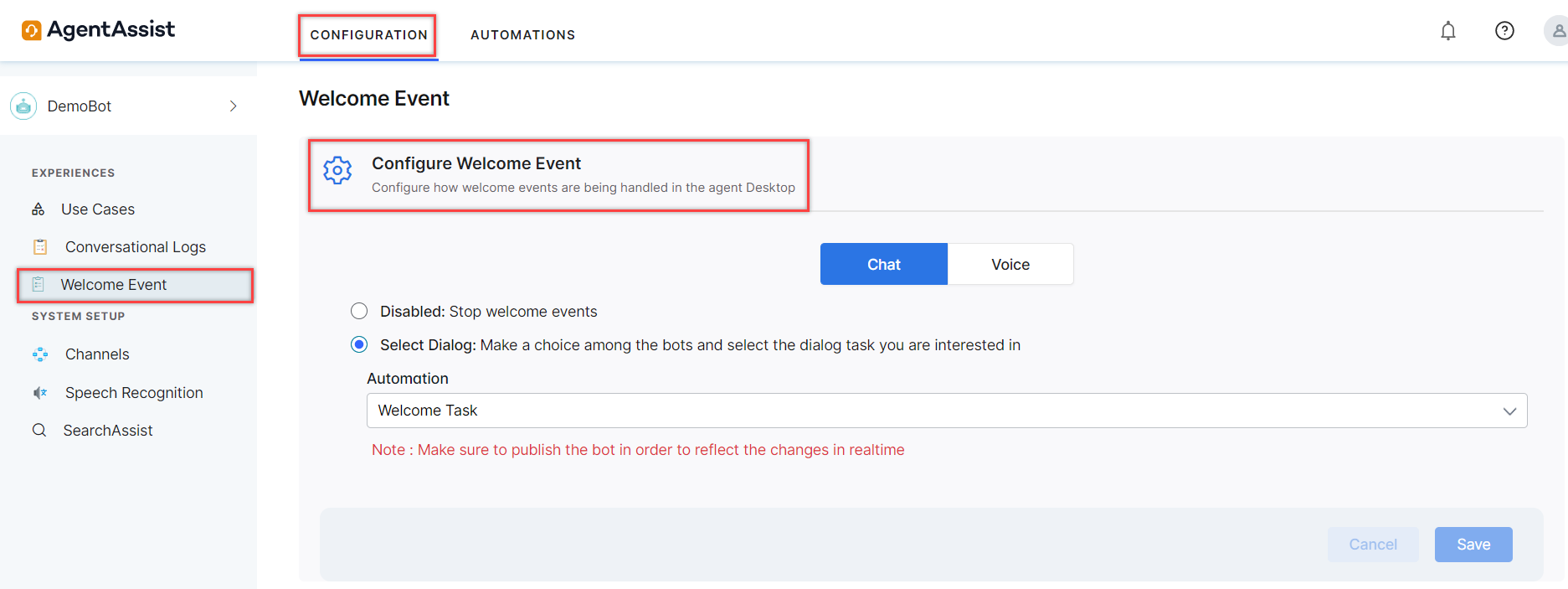The height and width of the screenshot is (589, 1568).
Task: Click the DemoBot avatar icon
Action: pyautogui.click(x=23, y=106)
